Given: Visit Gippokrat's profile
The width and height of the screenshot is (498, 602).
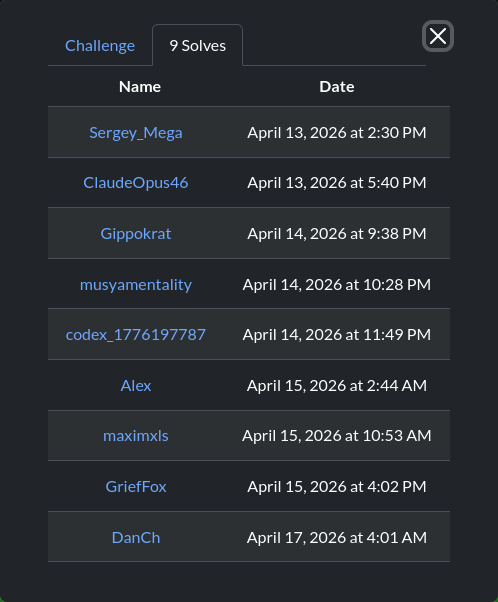Looking at the screenshot, I should [x=136, y=234].
